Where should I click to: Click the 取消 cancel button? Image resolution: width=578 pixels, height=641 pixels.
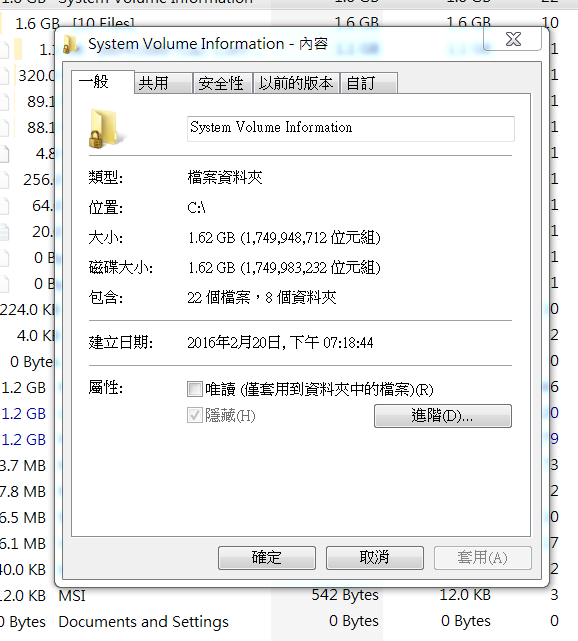pos(375,558)
